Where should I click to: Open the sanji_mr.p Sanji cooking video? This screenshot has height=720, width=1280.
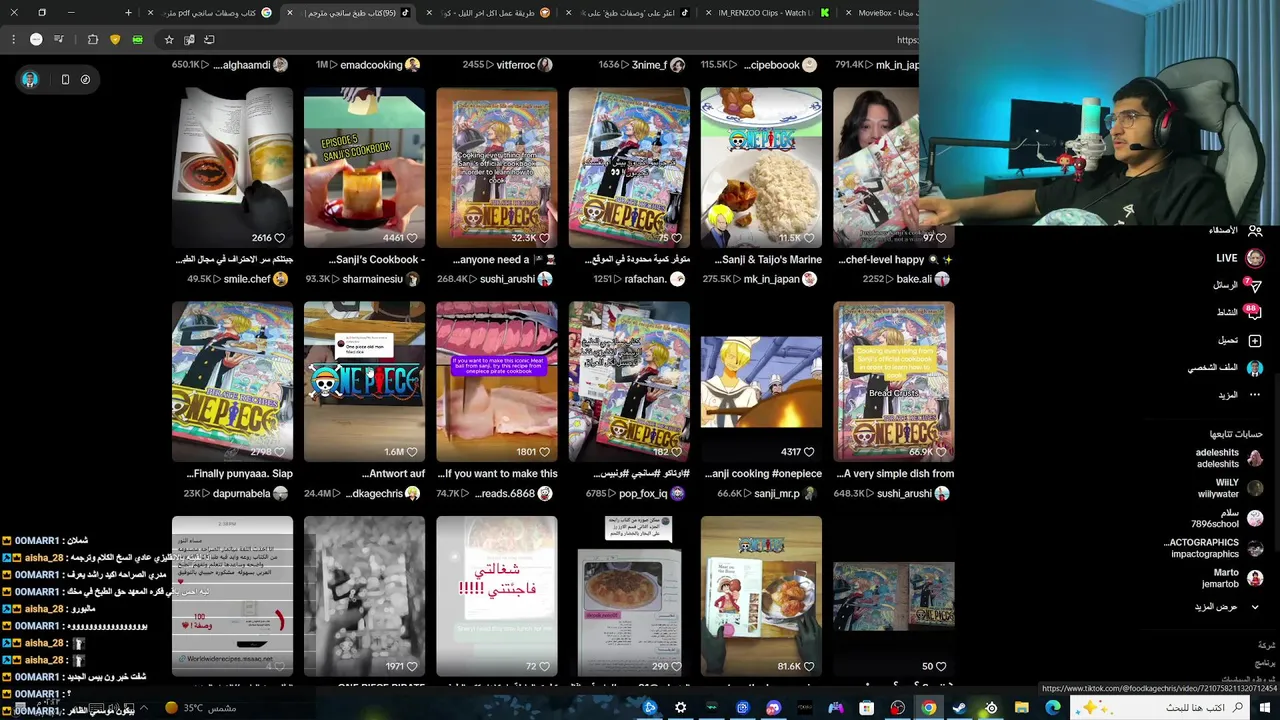pyautogui.click(x=761, y=382)
